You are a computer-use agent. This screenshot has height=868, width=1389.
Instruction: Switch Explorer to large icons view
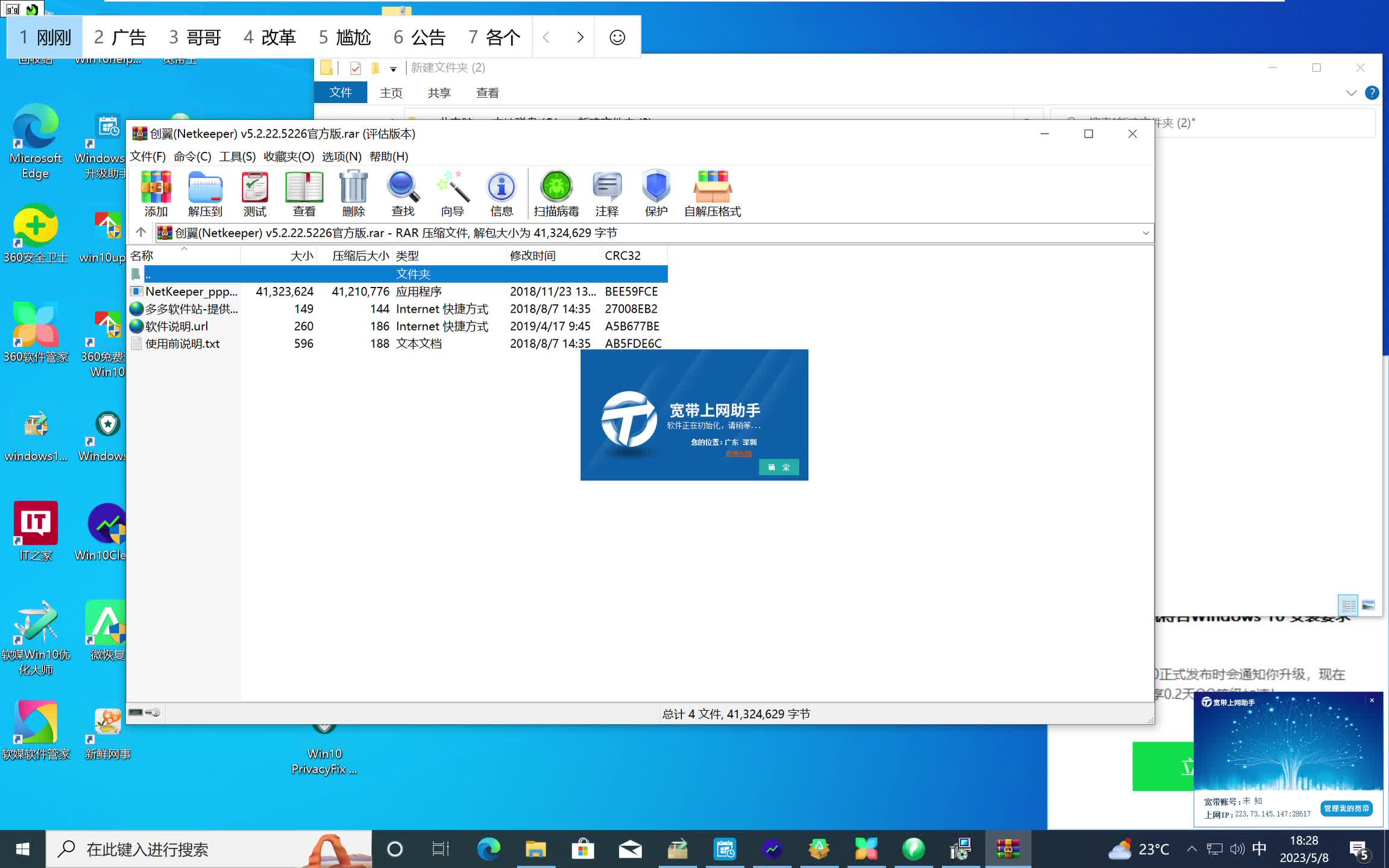pos(1369,605)
